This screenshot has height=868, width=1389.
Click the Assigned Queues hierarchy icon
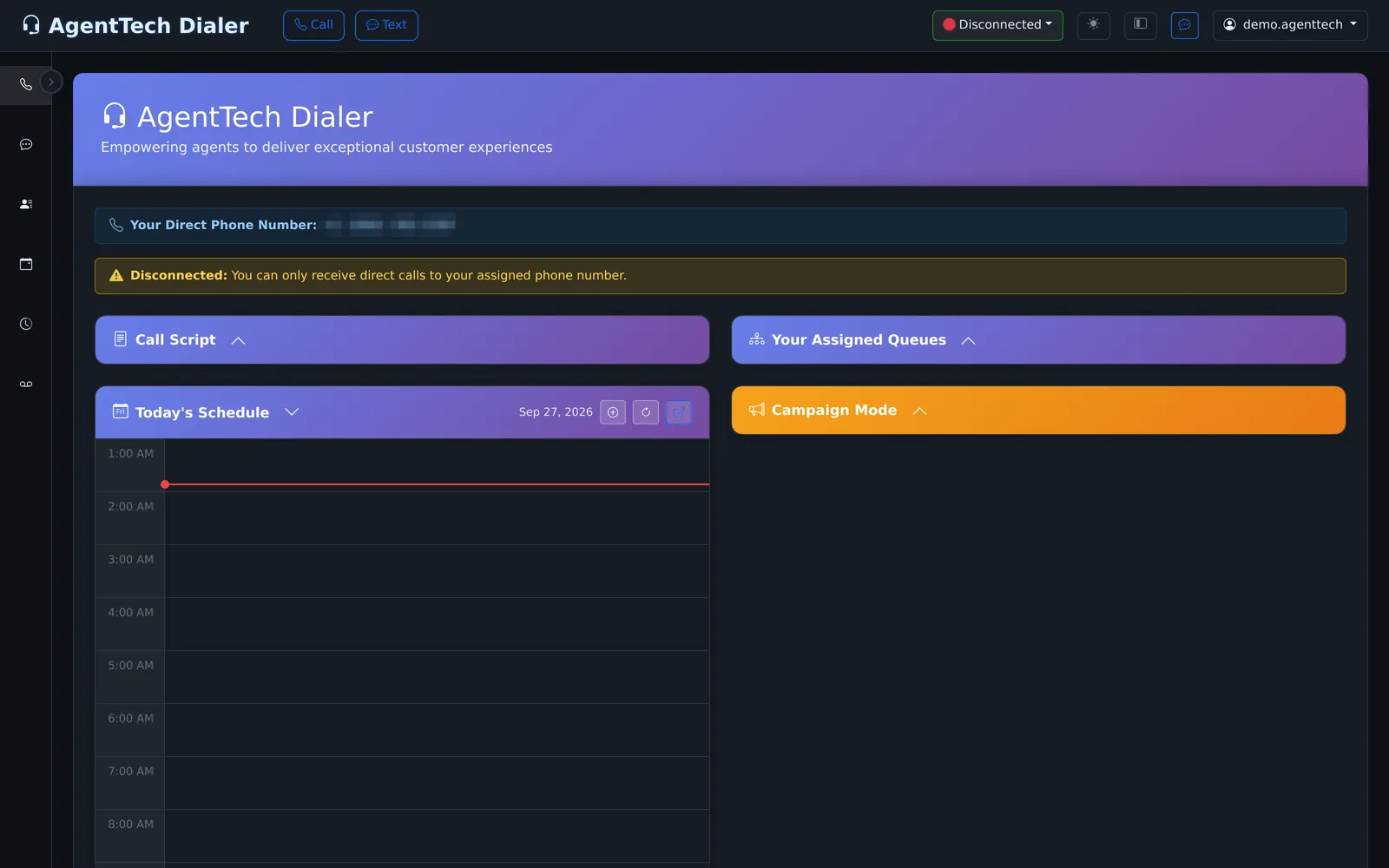coord(757,339)
